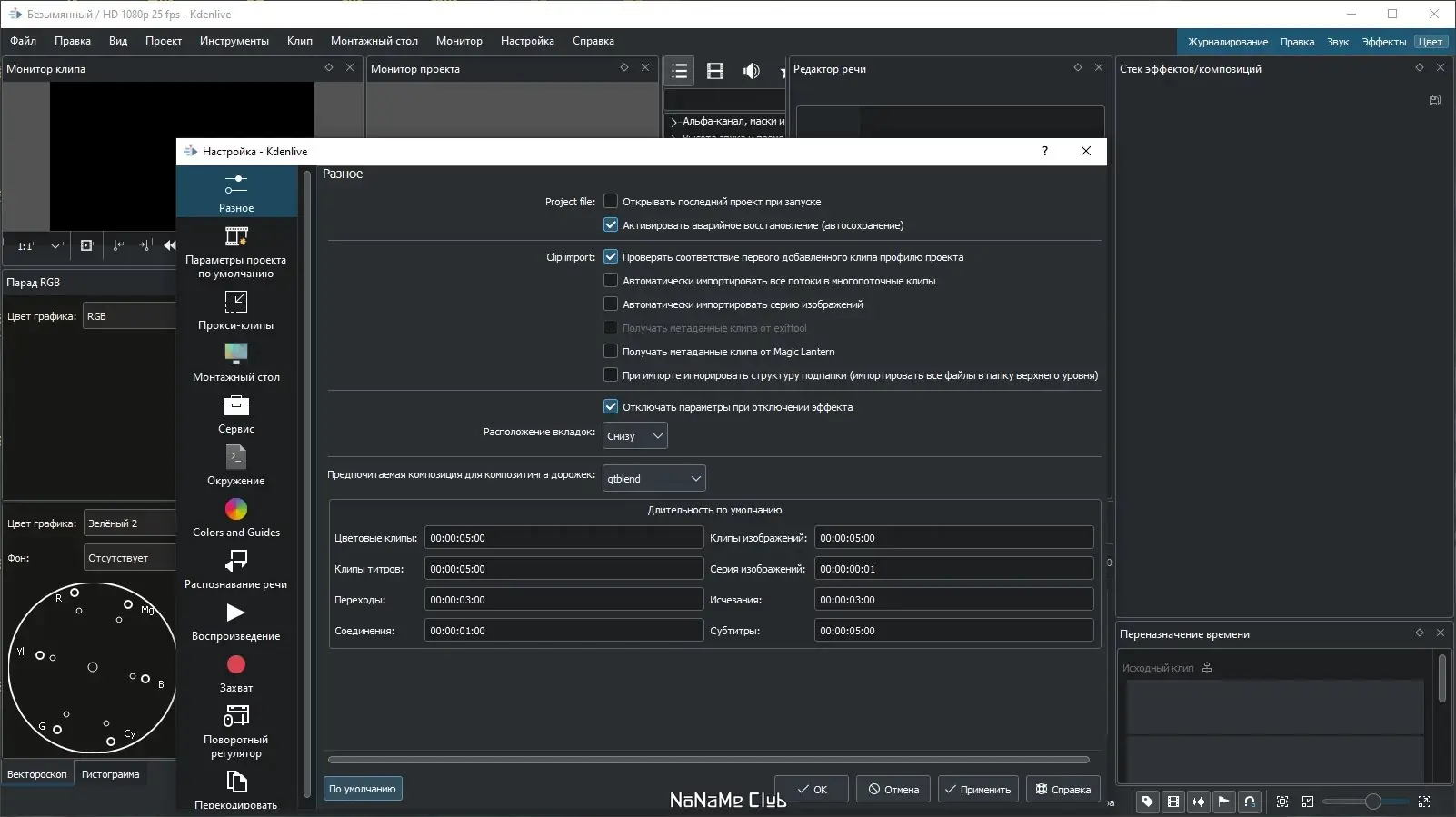Set zone in point in clip monitor
This screenshot has width=1456, height=817.
[x=118, y=245]
